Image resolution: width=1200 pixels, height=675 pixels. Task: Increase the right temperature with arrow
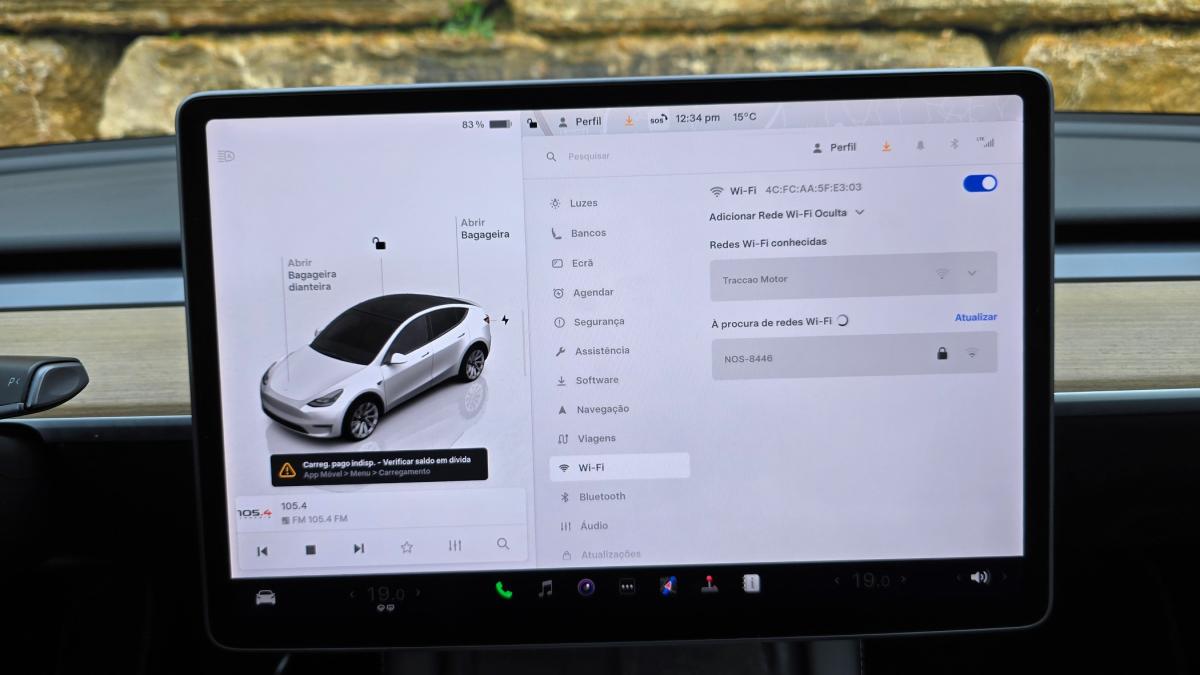tap(904, 579)
